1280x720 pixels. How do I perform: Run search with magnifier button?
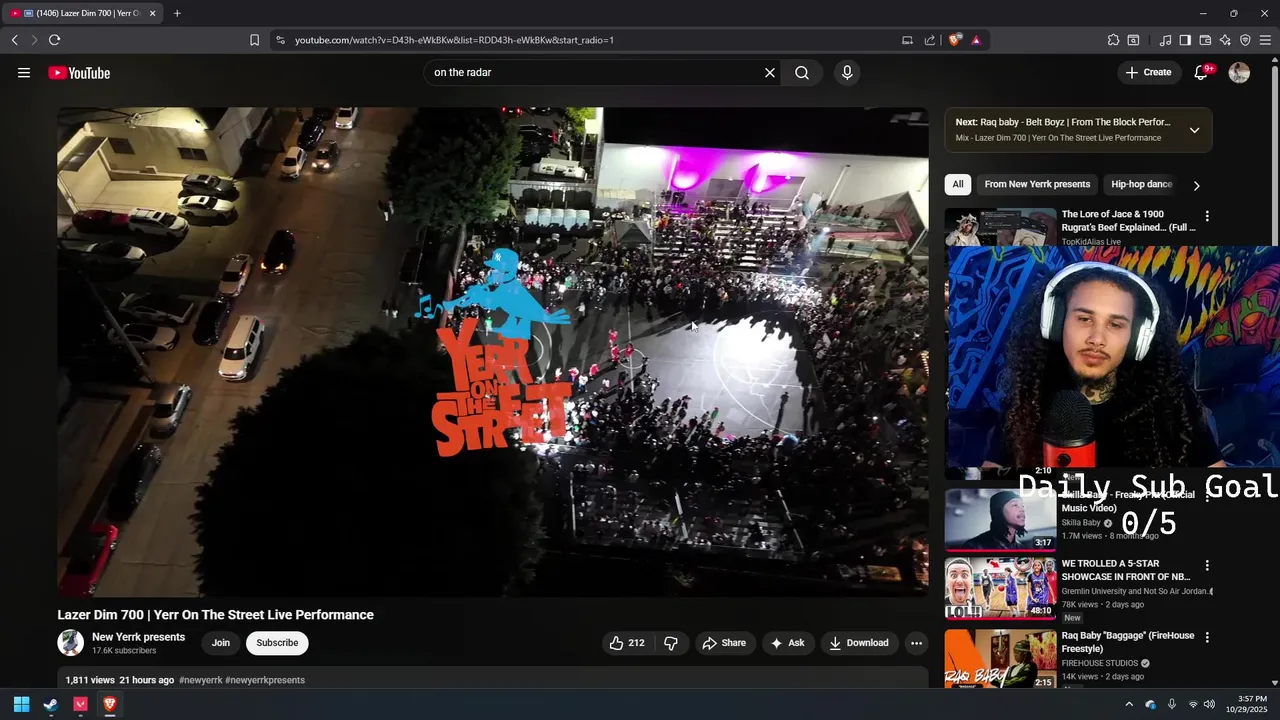802,73
